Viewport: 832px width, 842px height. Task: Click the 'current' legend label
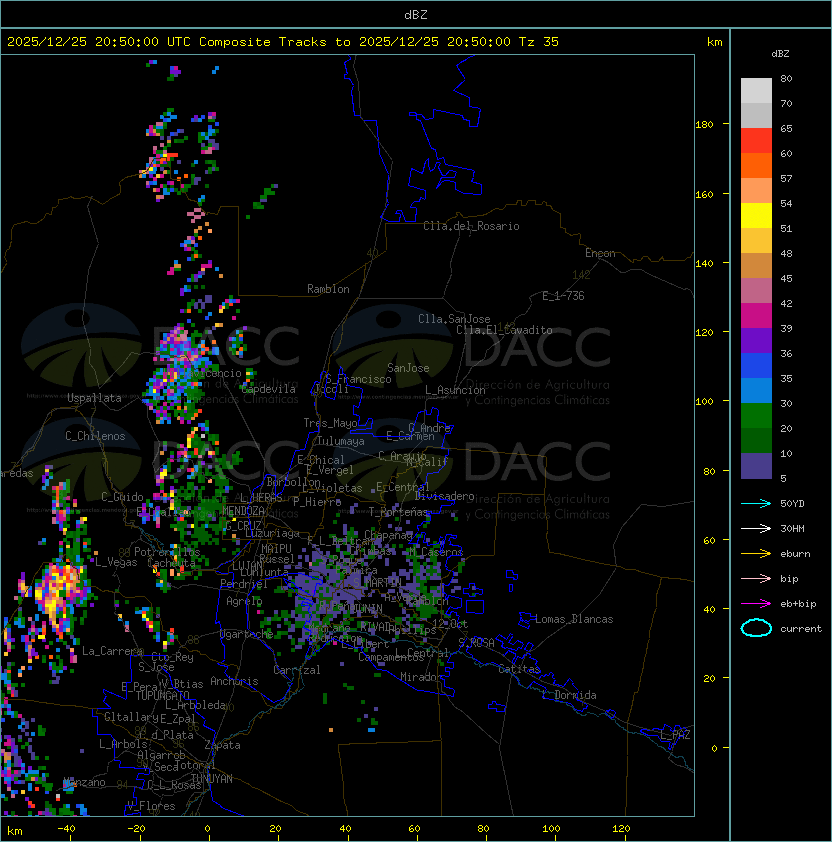[801, 629]
